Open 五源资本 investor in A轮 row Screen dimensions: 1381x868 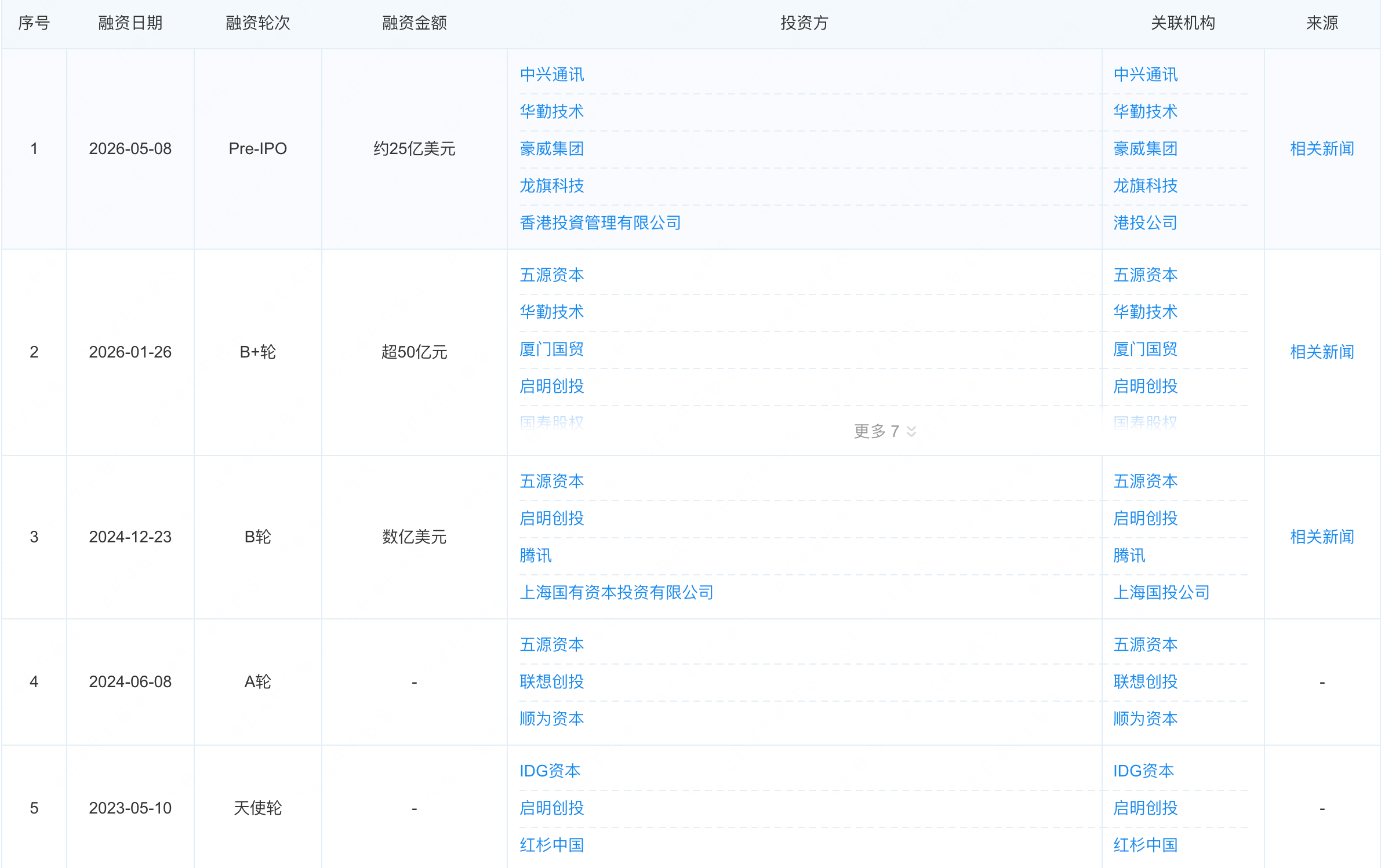(552, 645)
